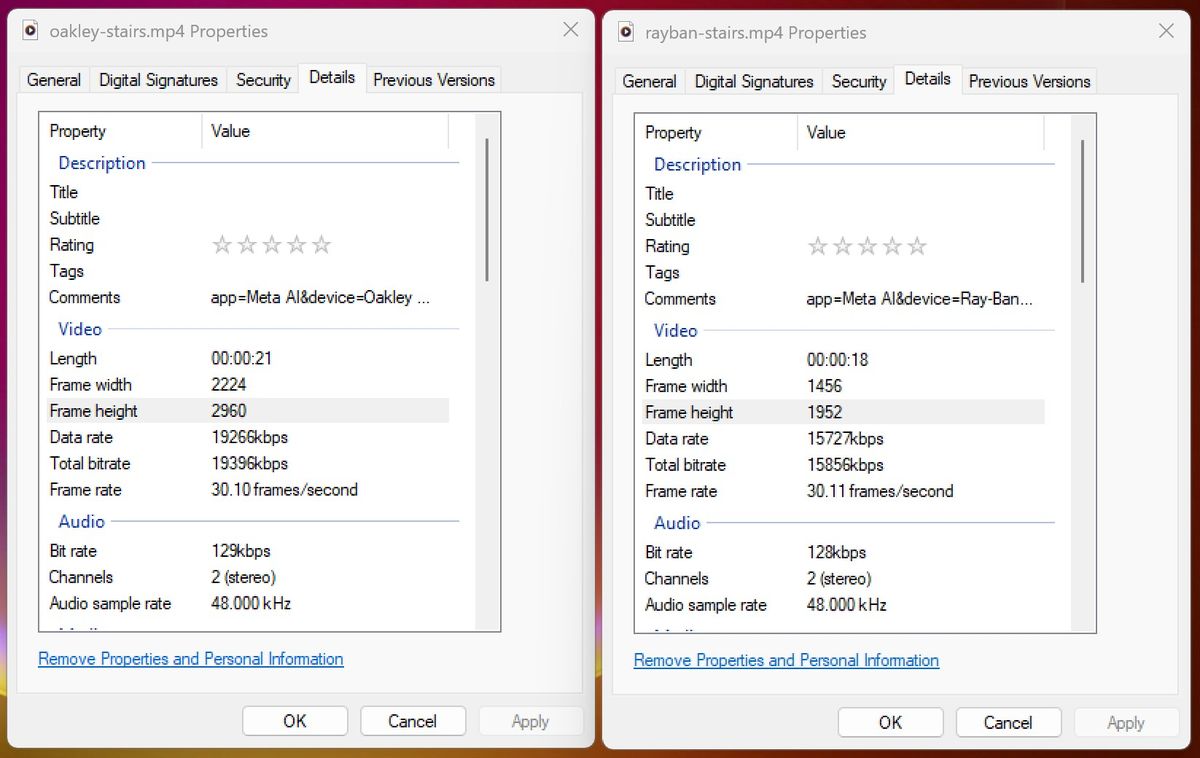Screen dimensions: 1200x758
Task: Select Title value field in oakley-stairs.mp4 window
Action: tap(326, 192)
